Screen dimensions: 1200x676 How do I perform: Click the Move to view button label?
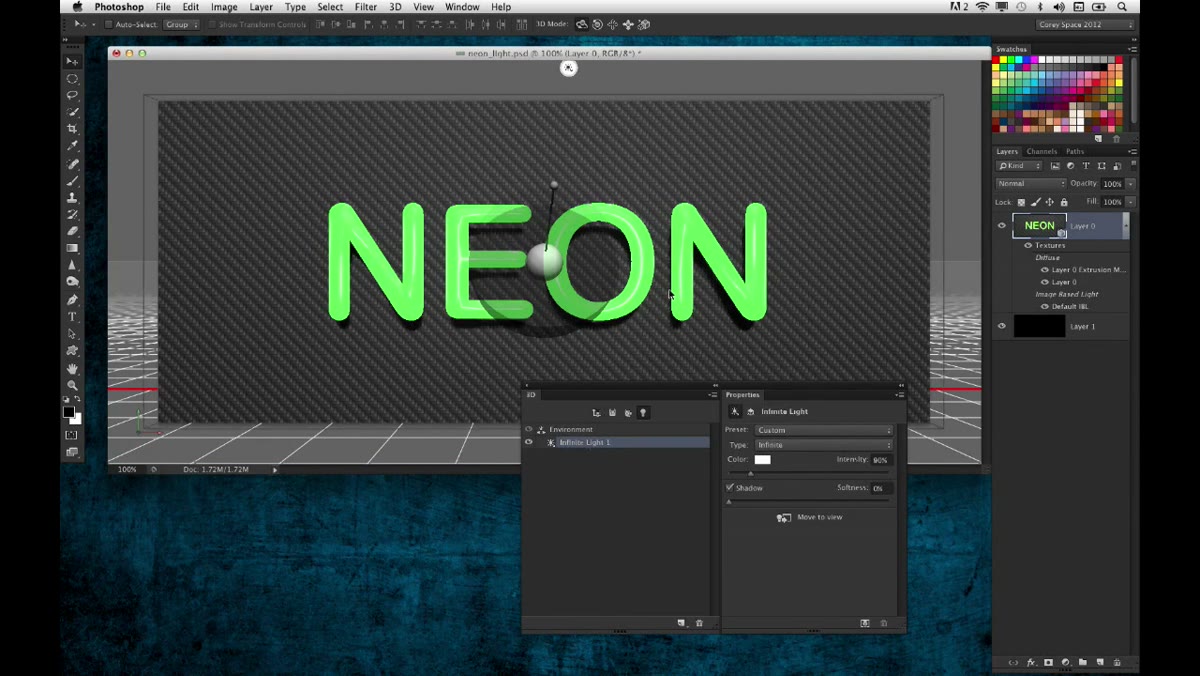[820, 517]
